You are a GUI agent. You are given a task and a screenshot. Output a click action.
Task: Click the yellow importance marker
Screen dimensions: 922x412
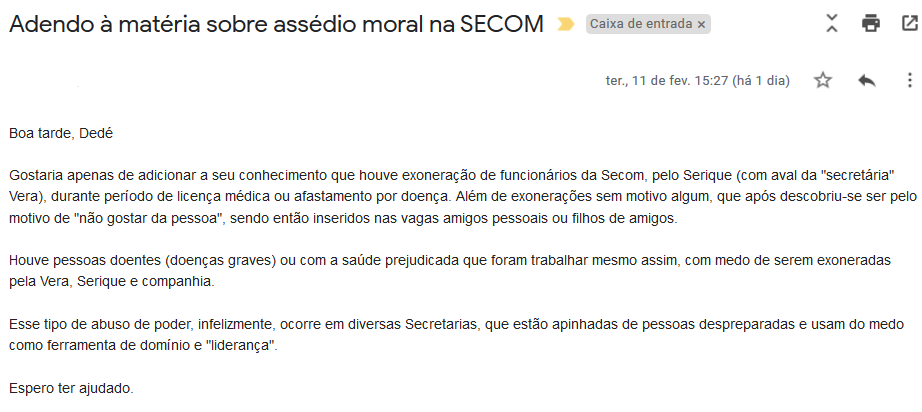(x=566, y=25)
